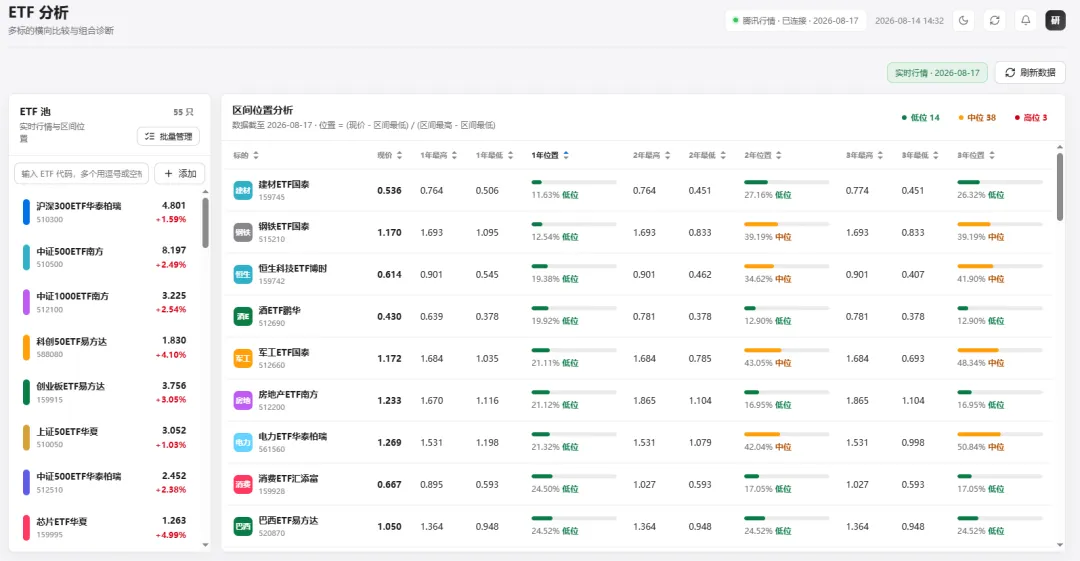Click the 军工ETF国泰 row icon

point(242,358)
